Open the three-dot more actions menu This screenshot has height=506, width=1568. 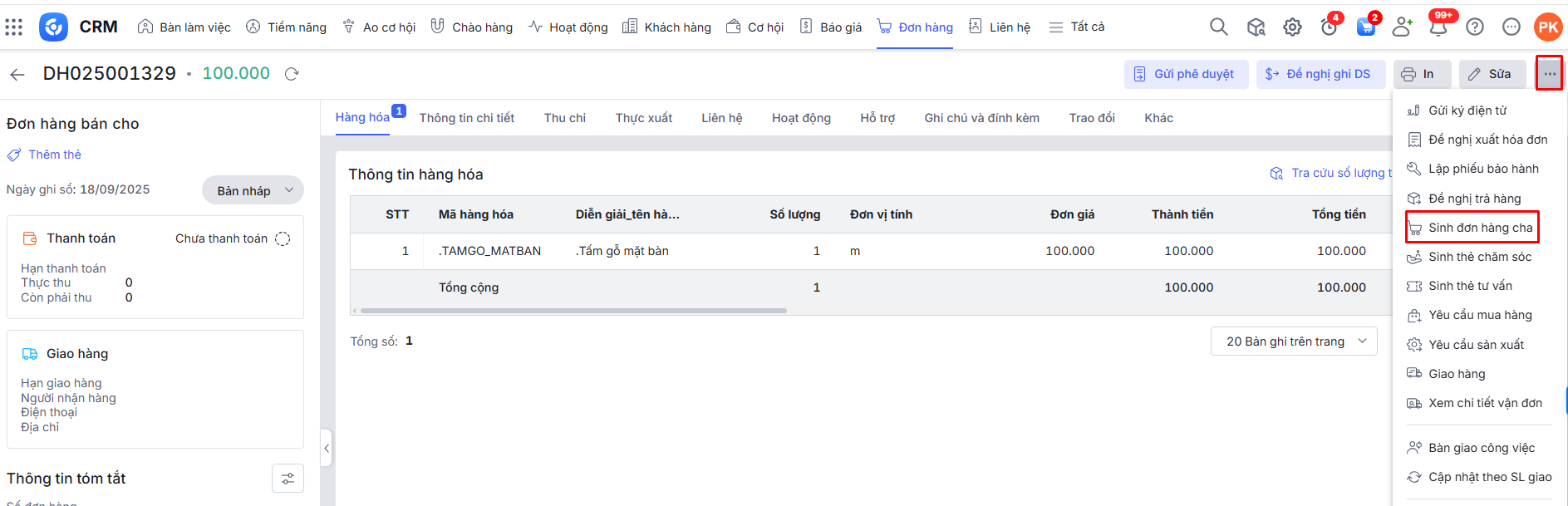[1550, 74]
